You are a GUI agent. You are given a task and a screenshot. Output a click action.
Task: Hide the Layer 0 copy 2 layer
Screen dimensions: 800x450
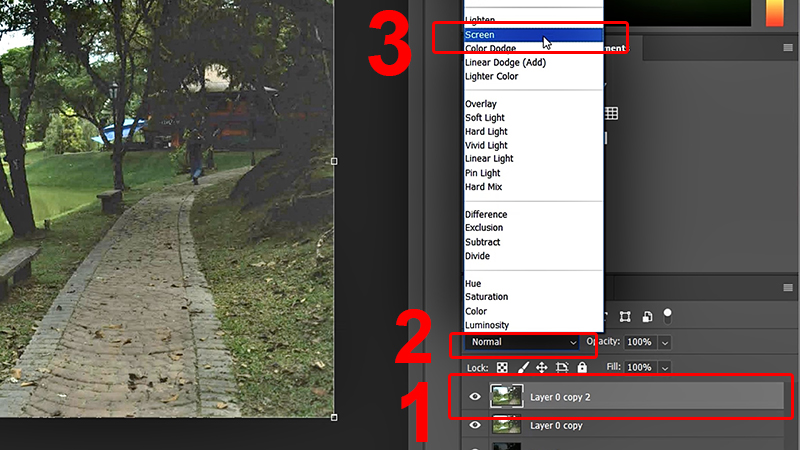[x=475, y=397]
